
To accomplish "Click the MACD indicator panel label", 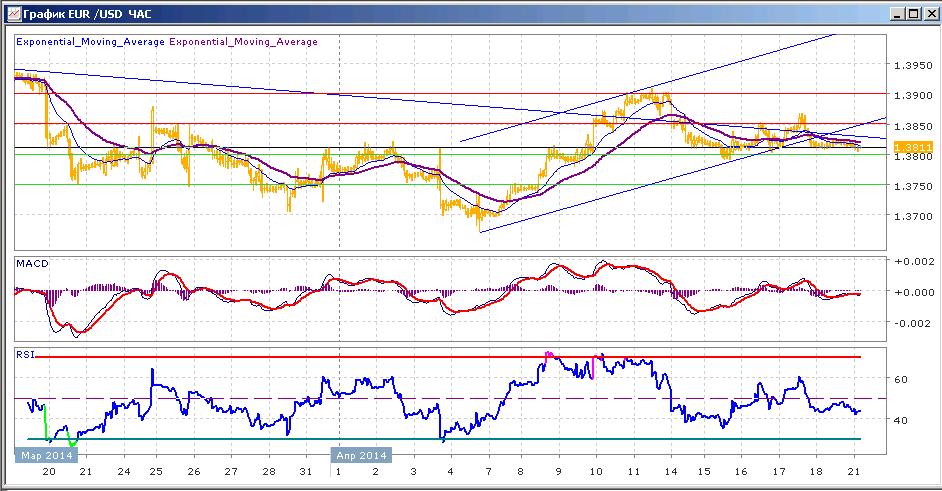I will [32, 264].
